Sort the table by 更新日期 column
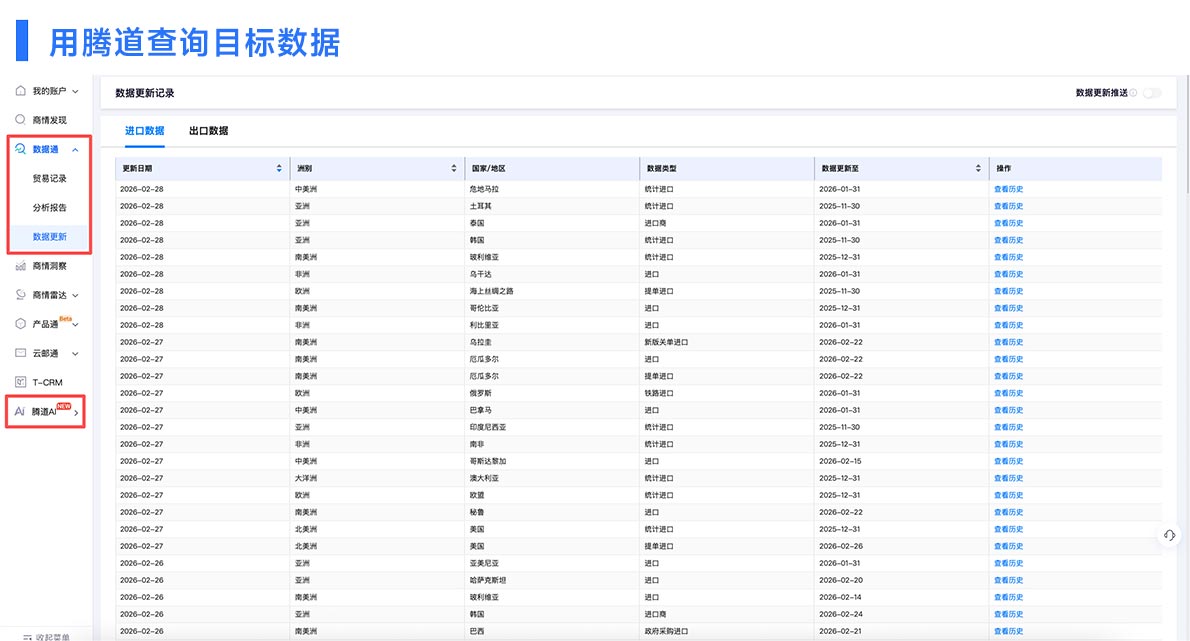Image resolution: width=1190 pixels, height=641 pixels. 280,168
